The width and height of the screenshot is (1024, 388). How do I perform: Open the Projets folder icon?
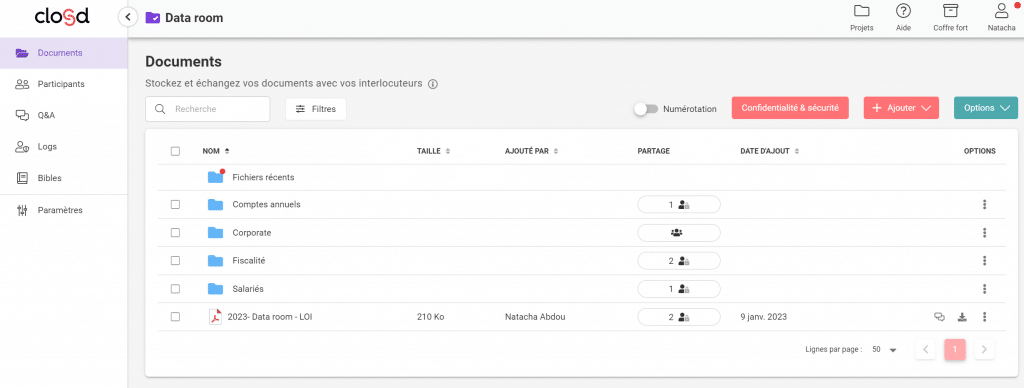pyautogui.click(x=861, y=12)
